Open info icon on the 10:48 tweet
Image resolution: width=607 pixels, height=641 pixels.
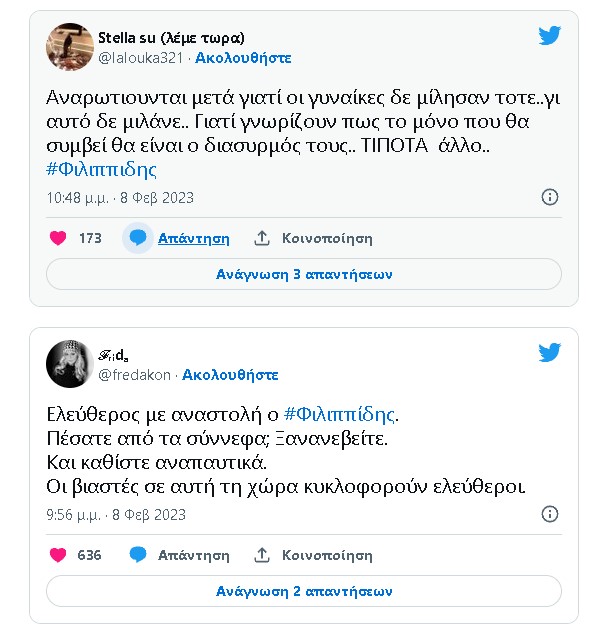pyautogui.click(x=550, y=197)
